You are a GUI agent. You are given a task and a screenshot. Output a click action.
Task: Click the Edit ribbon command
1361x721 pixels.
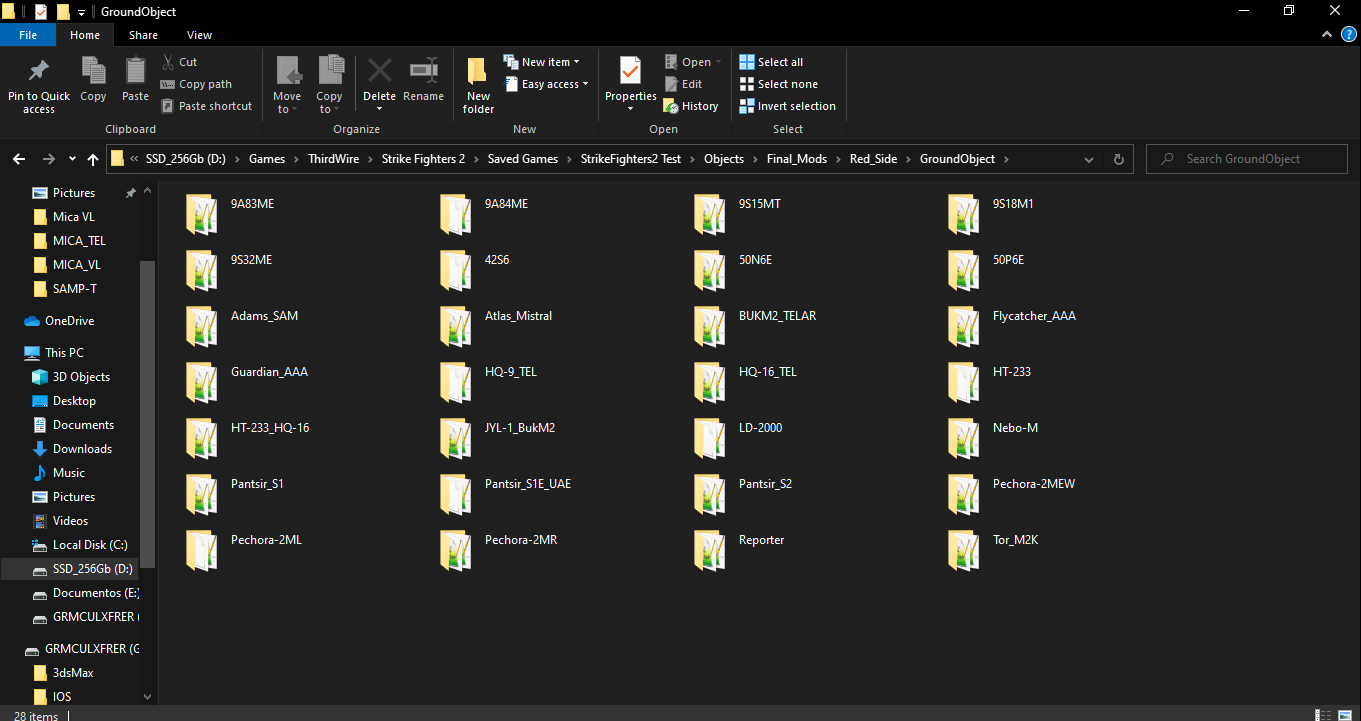(x=683, y=84)
